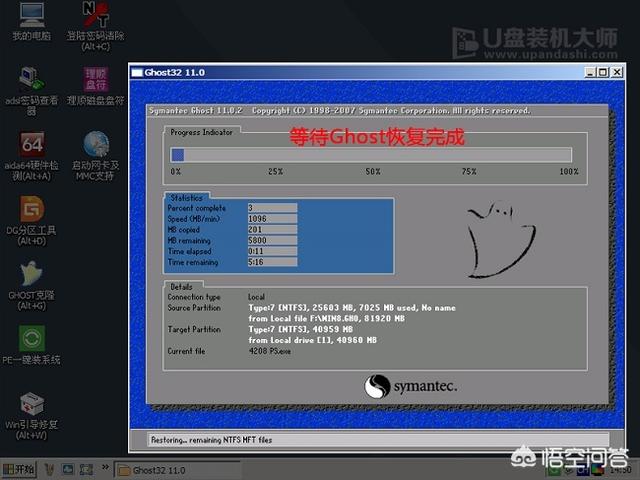Click Speed (MB/min) value 1096
Viewport: 640px width, 480px height.
click(272, 219)
